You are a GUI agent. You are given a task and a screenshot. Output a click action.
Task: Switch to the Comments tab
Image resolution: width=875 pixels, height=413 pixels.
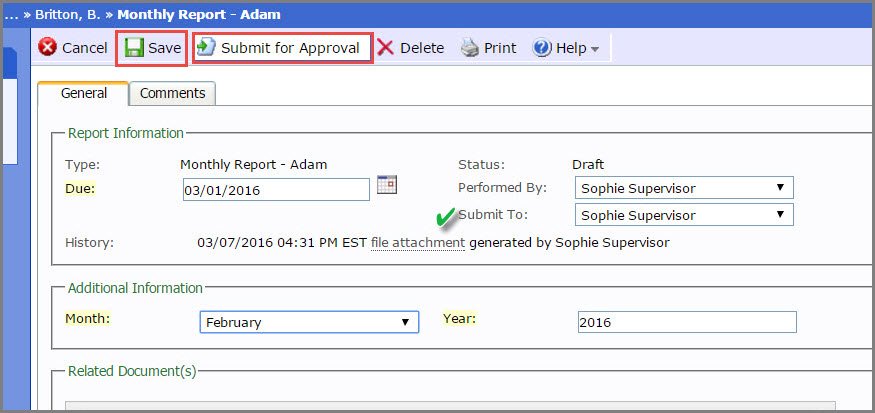click(172, 93)
